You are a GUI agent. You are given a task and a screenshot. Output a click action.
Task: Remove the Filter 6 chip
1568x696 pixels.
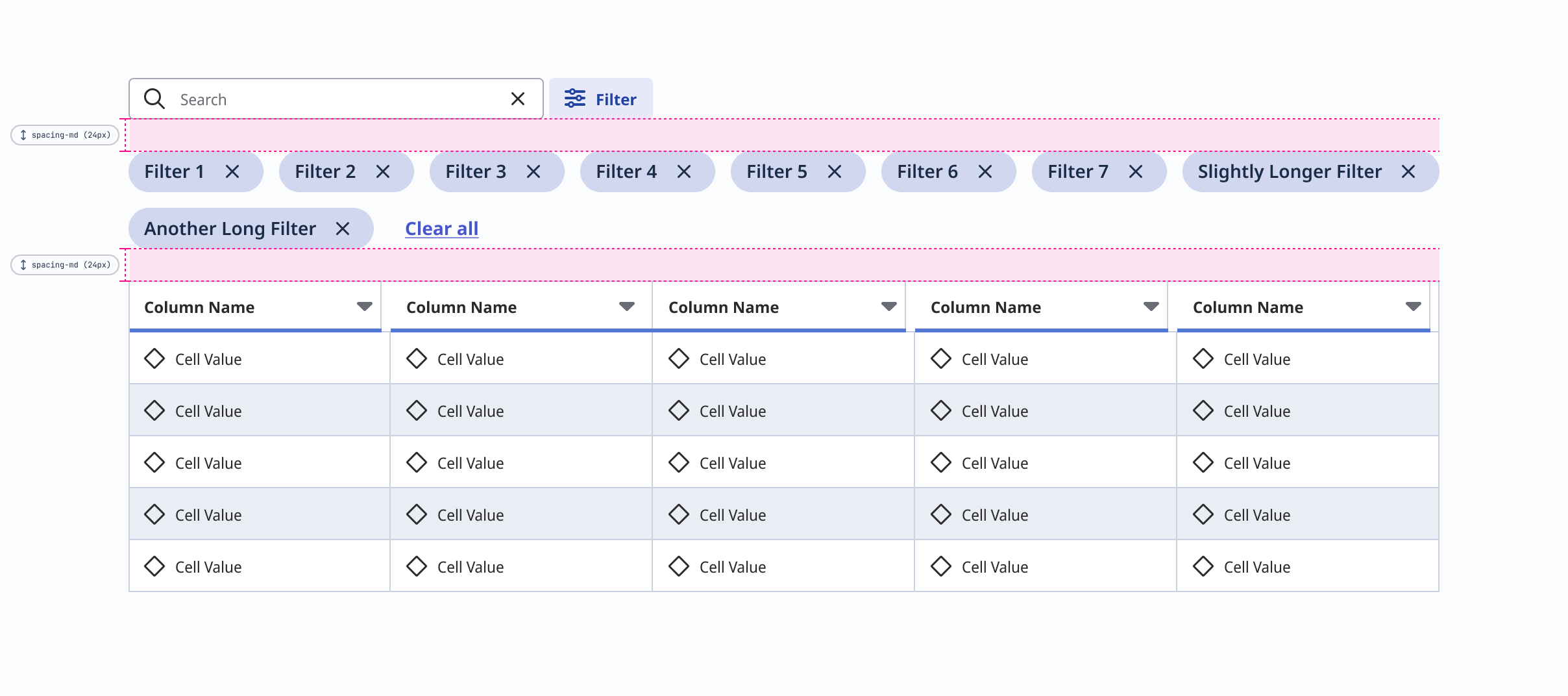point(985,171)
